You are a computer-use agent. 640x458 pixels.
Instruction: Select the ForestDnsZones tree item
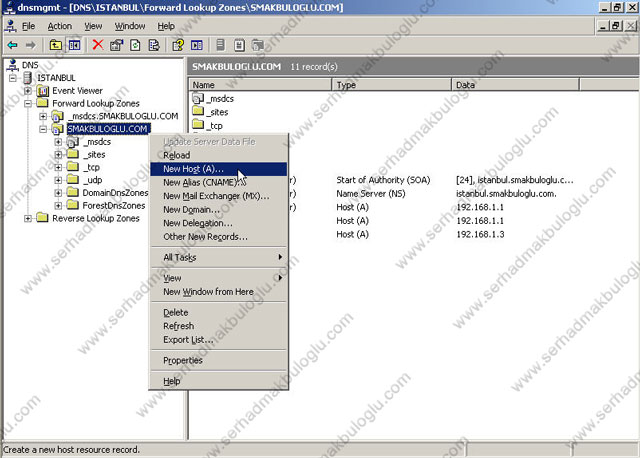114,205
